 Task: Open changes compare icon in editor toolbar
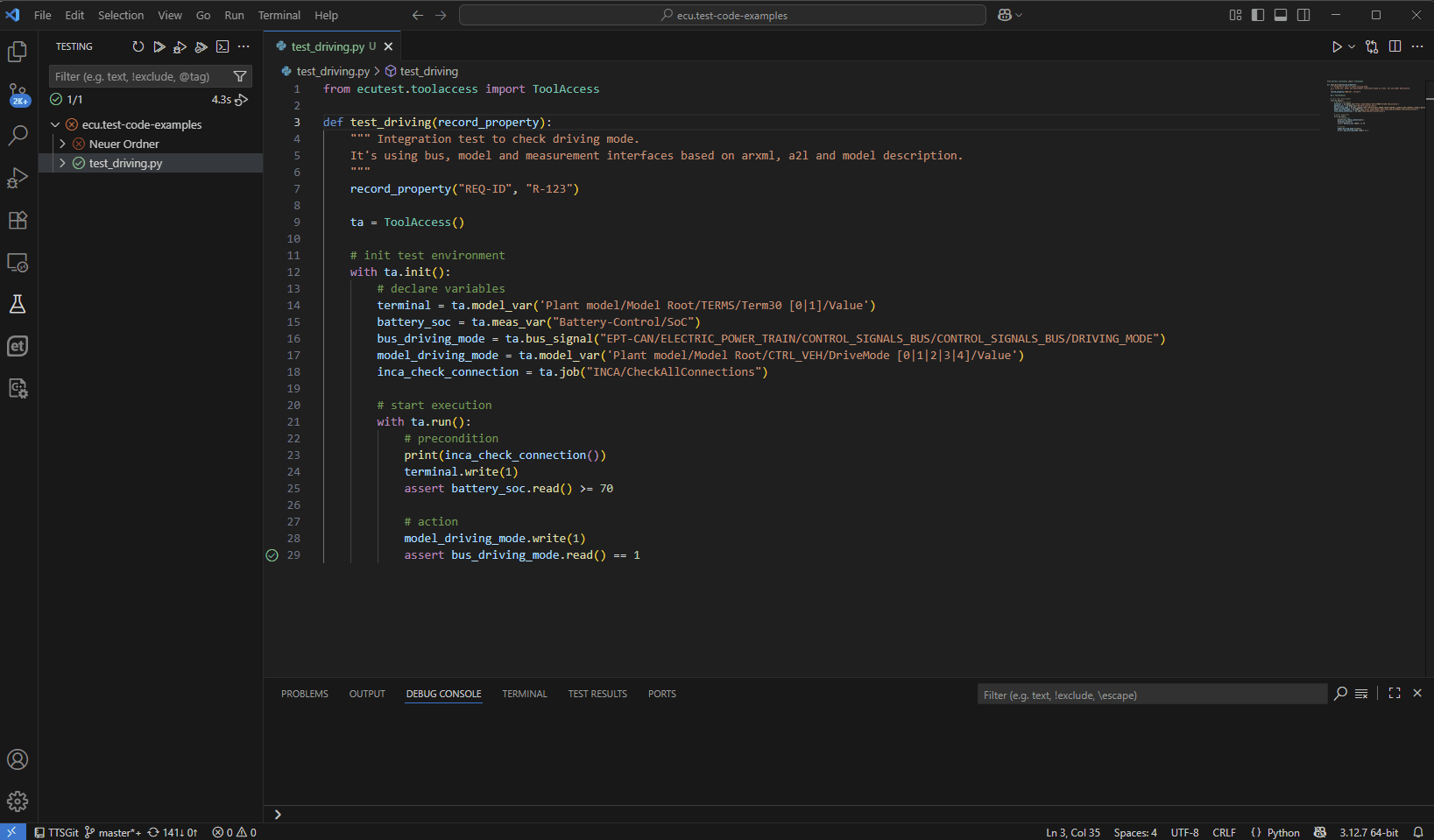click(1372, 46)
